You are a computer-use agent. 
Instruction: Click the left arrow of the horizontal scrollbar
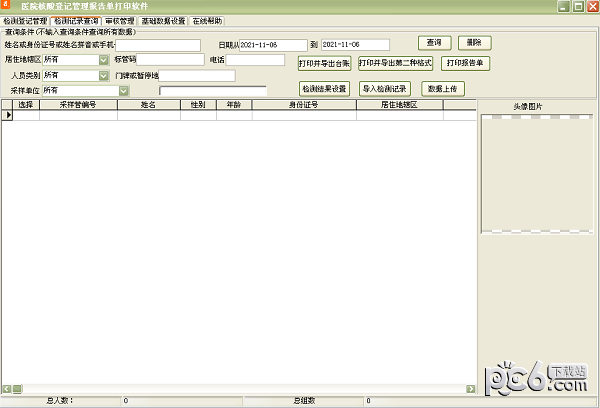click(x=6, y=388)
